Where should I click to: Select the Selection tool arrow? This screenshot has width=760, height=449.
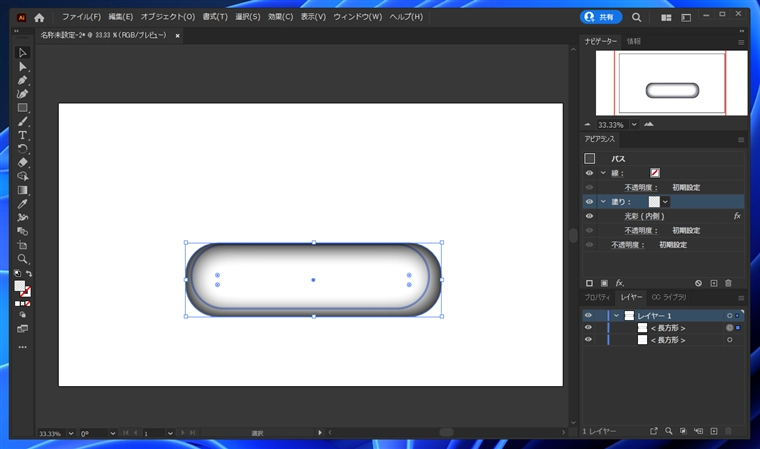[22, 52]
